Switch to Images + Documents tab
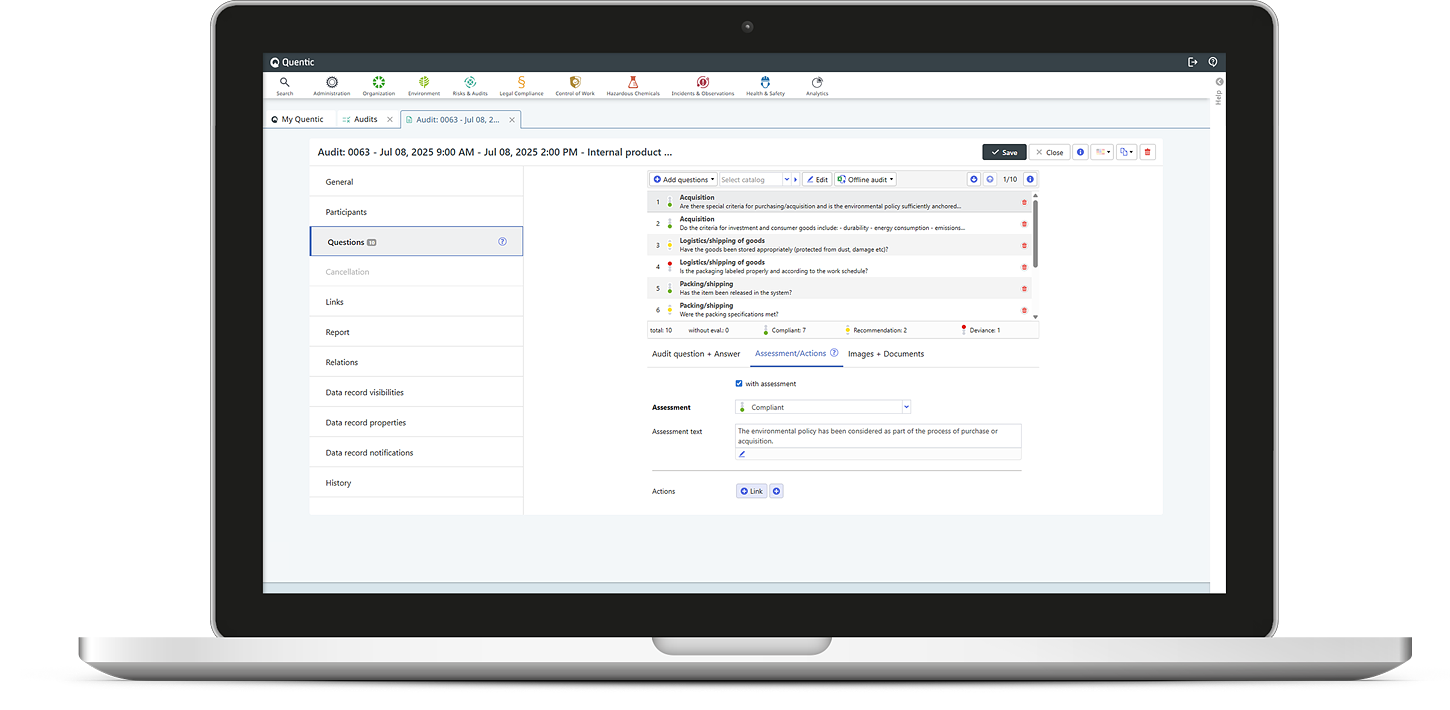1450x710 pixels. pyautogui.click(x=885, y=354)
